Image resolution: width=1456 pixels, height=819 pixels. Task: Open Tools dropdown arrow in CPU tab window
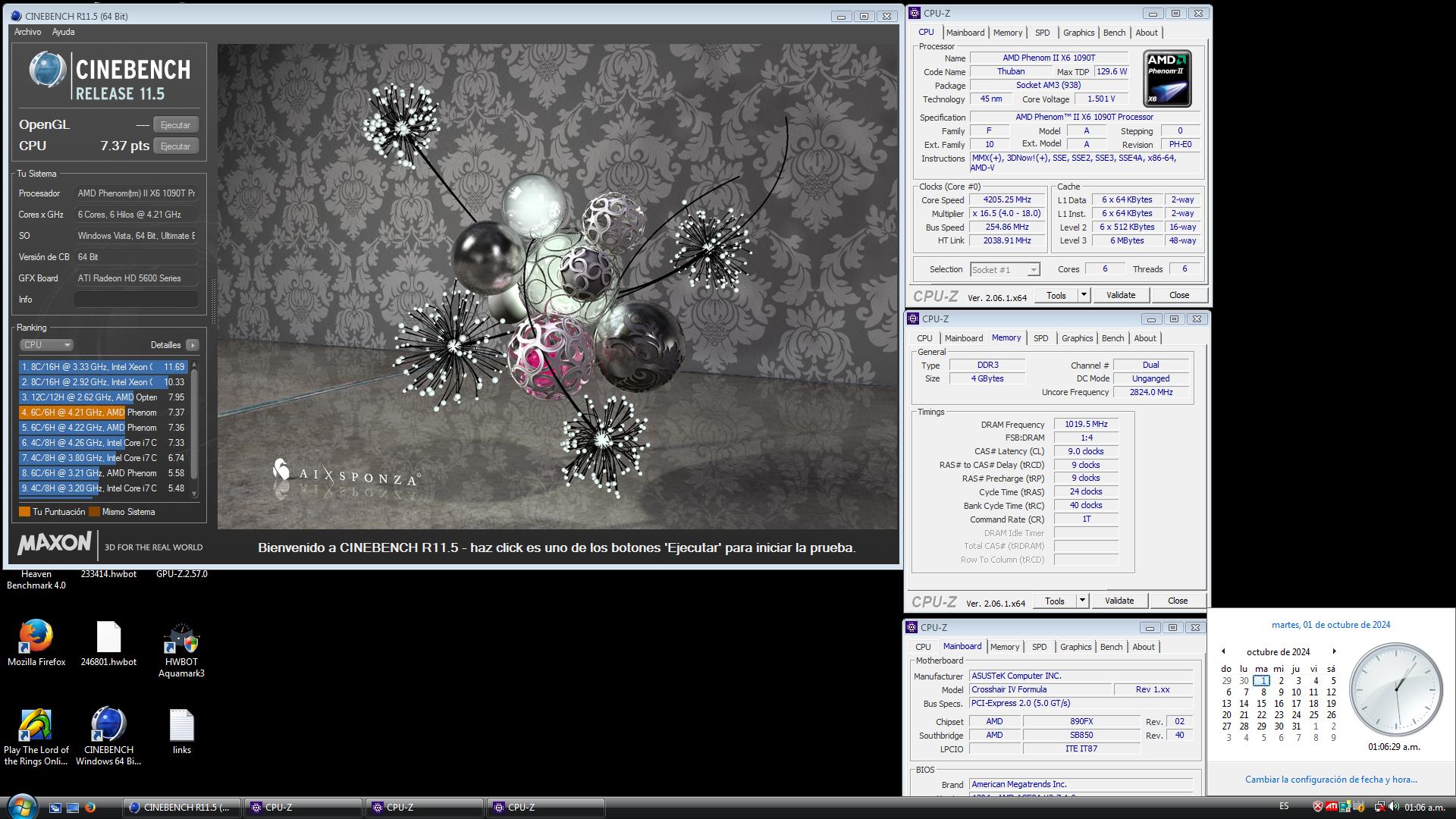(1084, 295)
